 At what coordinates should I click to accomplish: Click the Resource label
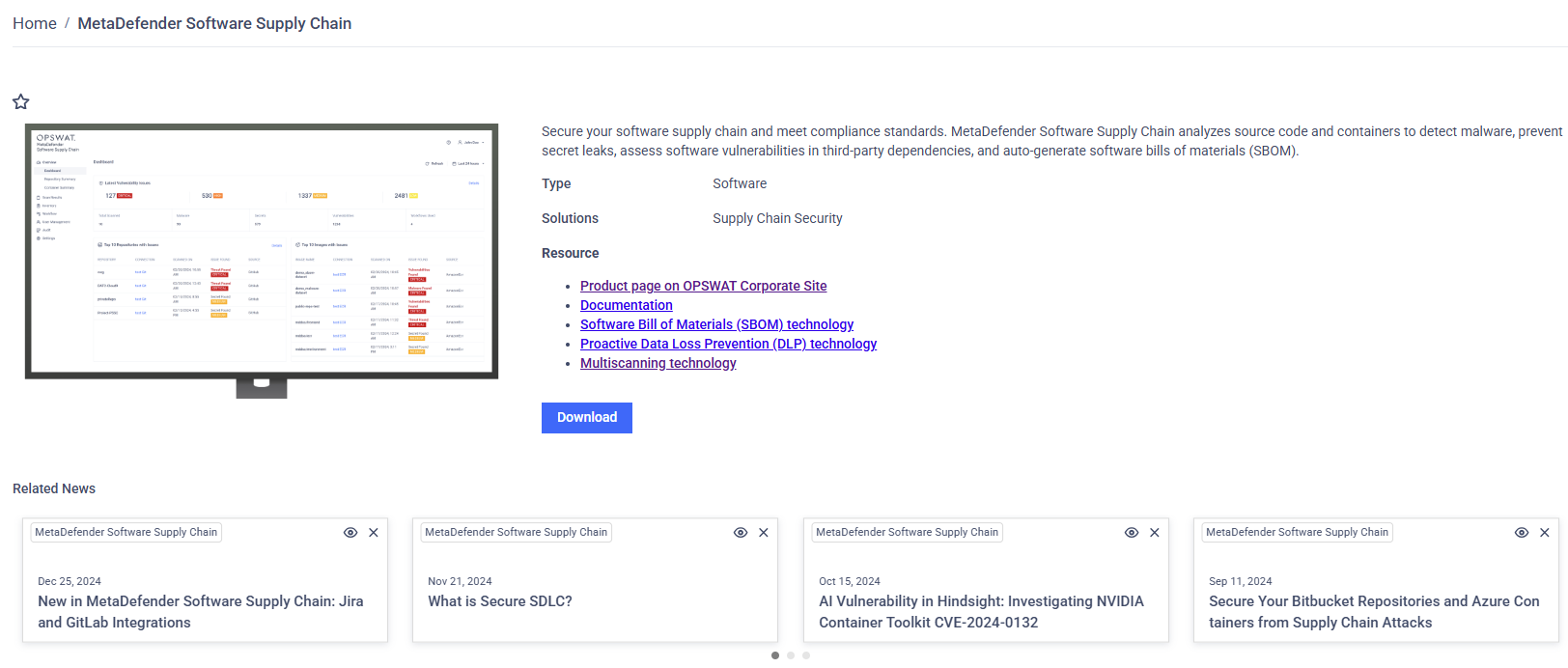[571, 253]
